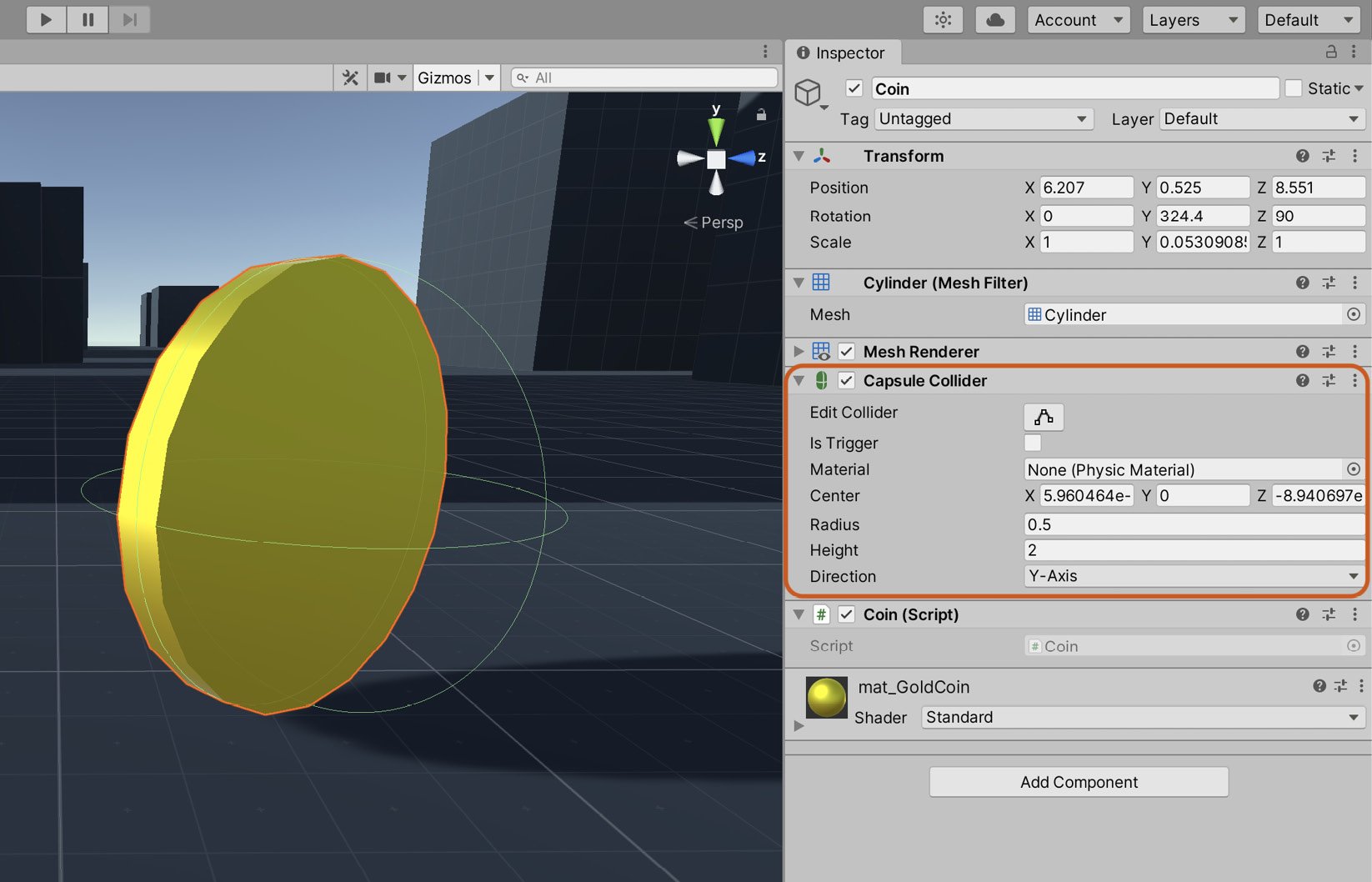1372x882 pixels.
Task: Click the Add Component button
Action: click(x=1079, y=782)
